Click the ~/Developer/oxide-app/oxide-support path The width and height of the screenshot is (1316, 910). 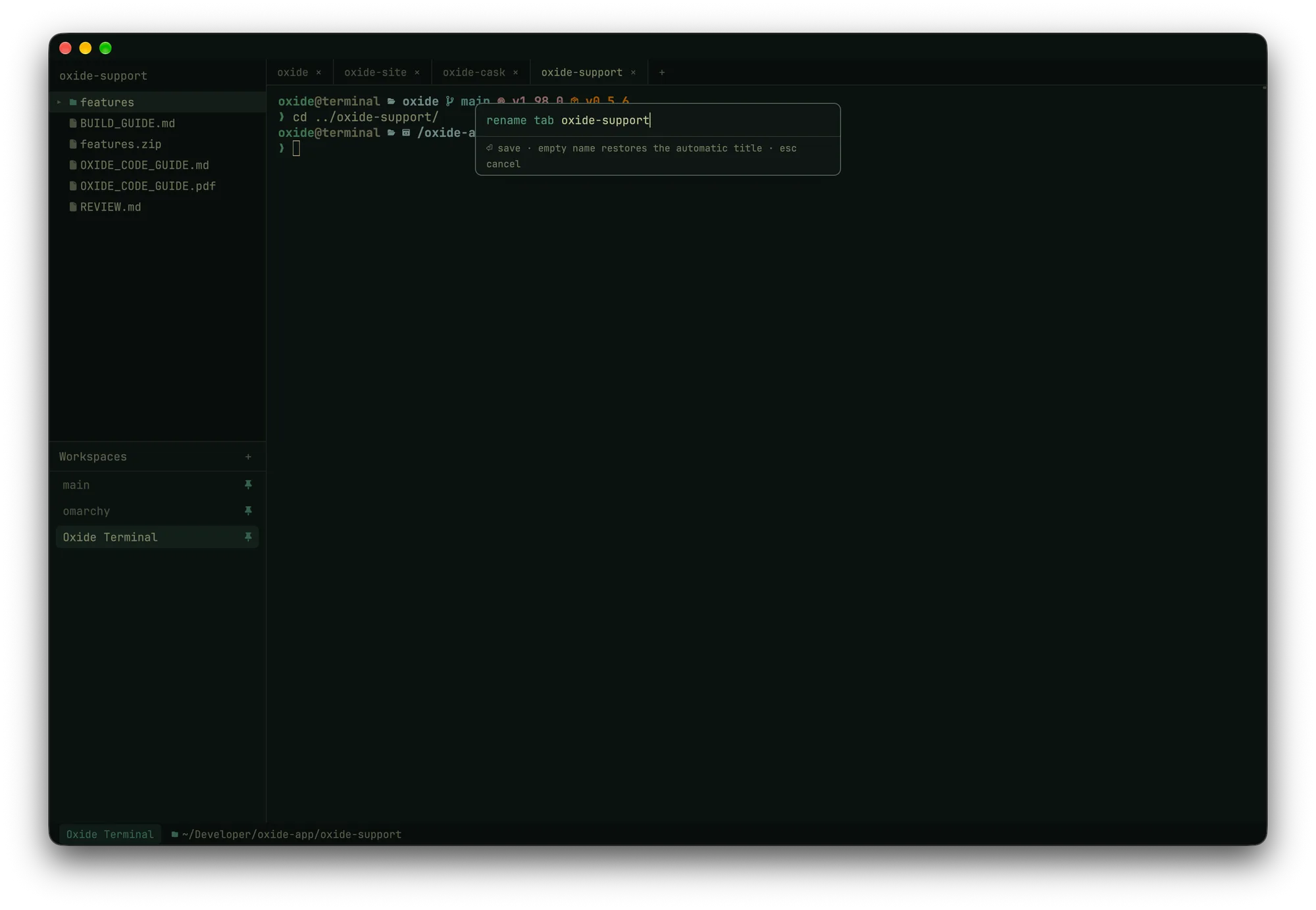(x=291, y=834)
